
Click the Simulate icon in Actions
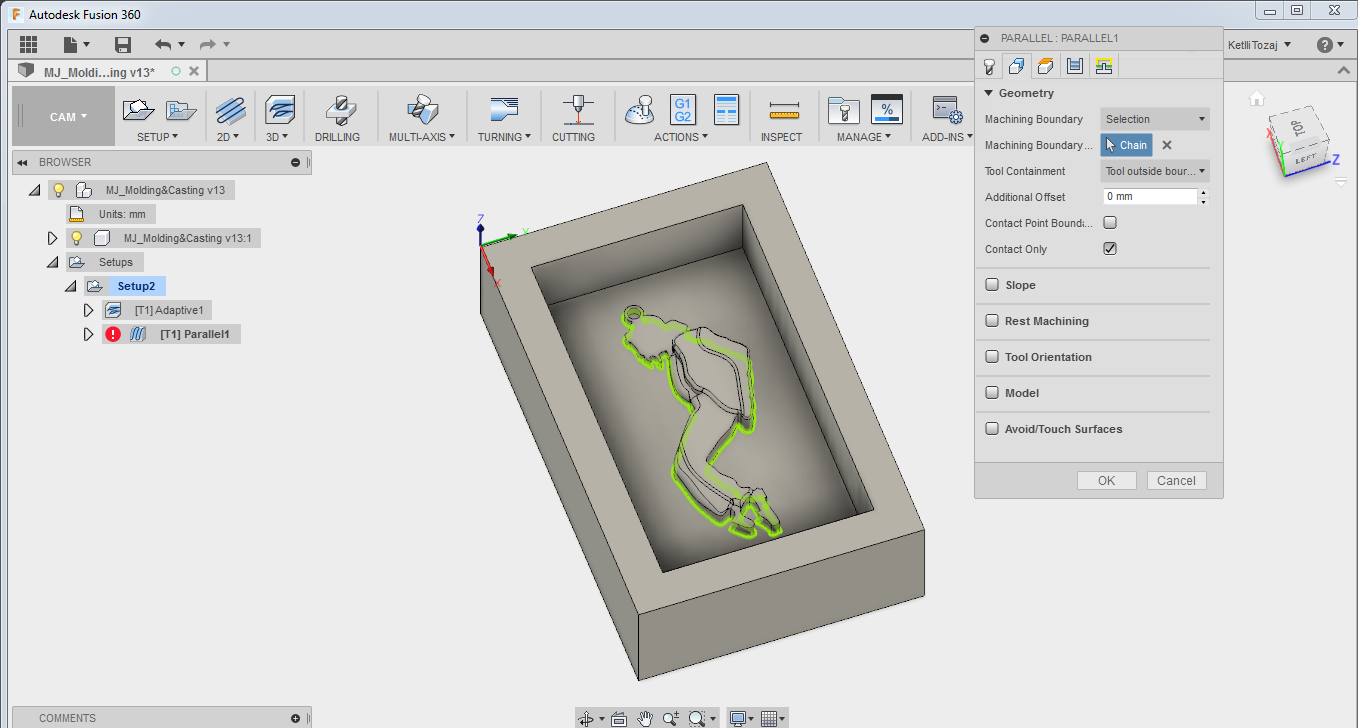click(x=640, y=109)
